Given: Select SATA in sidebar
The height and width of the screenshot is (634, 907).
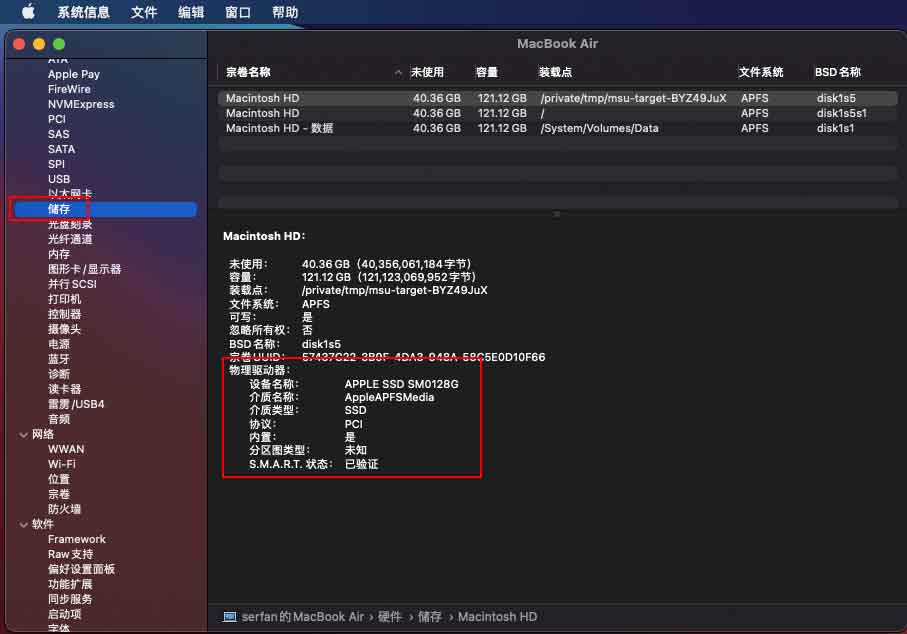Looking at the screenshot, I should pos(61,149).
